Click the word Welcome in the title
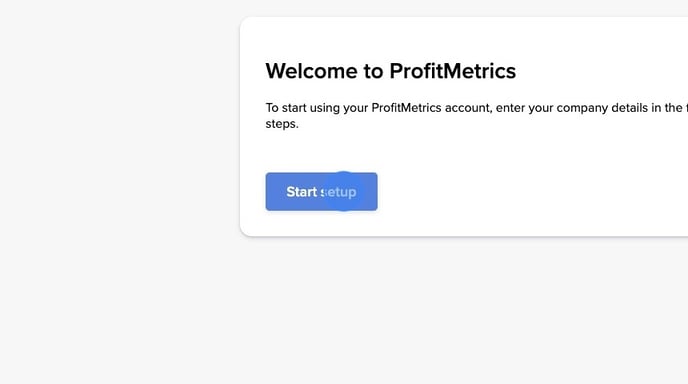688x384 pixels. (312, 71)
